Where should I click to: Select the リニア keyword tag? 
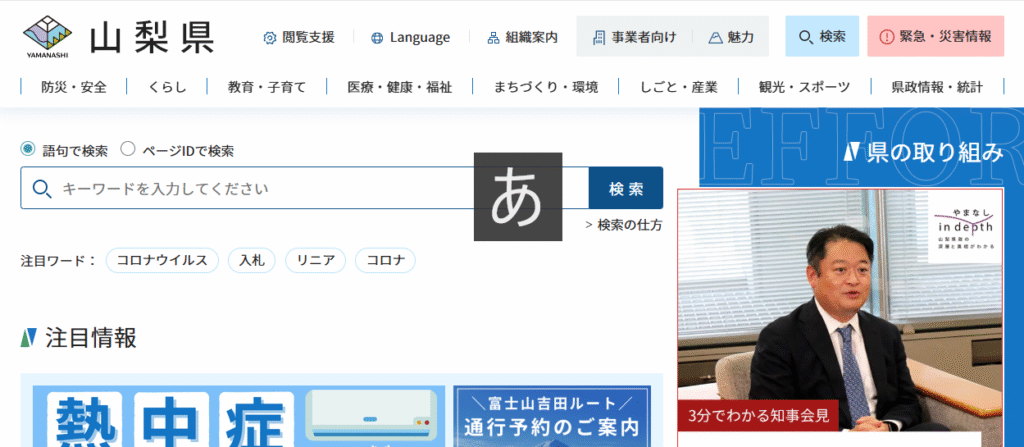click(315, 260)
